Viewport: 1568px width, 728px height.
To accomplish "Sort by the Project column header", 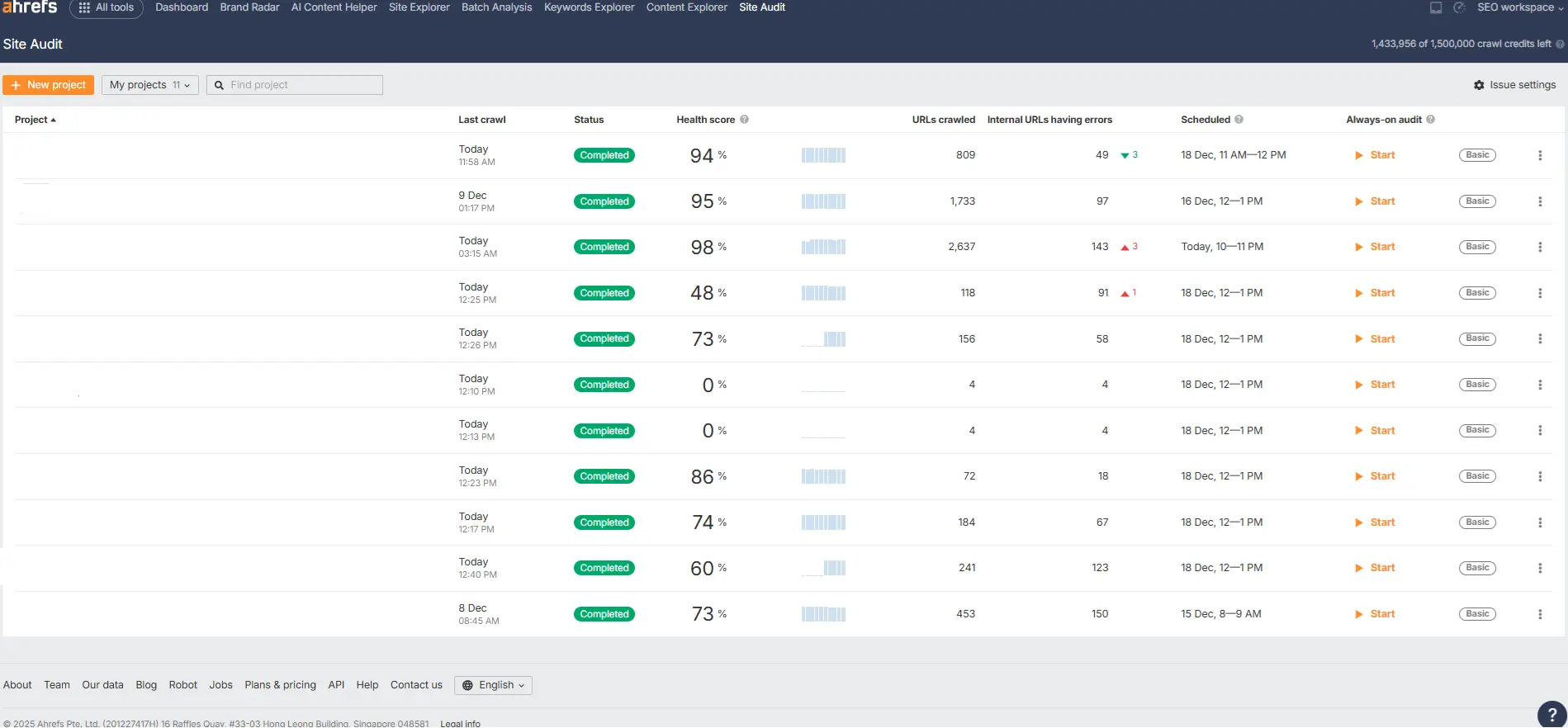I will tap(36, 120).
